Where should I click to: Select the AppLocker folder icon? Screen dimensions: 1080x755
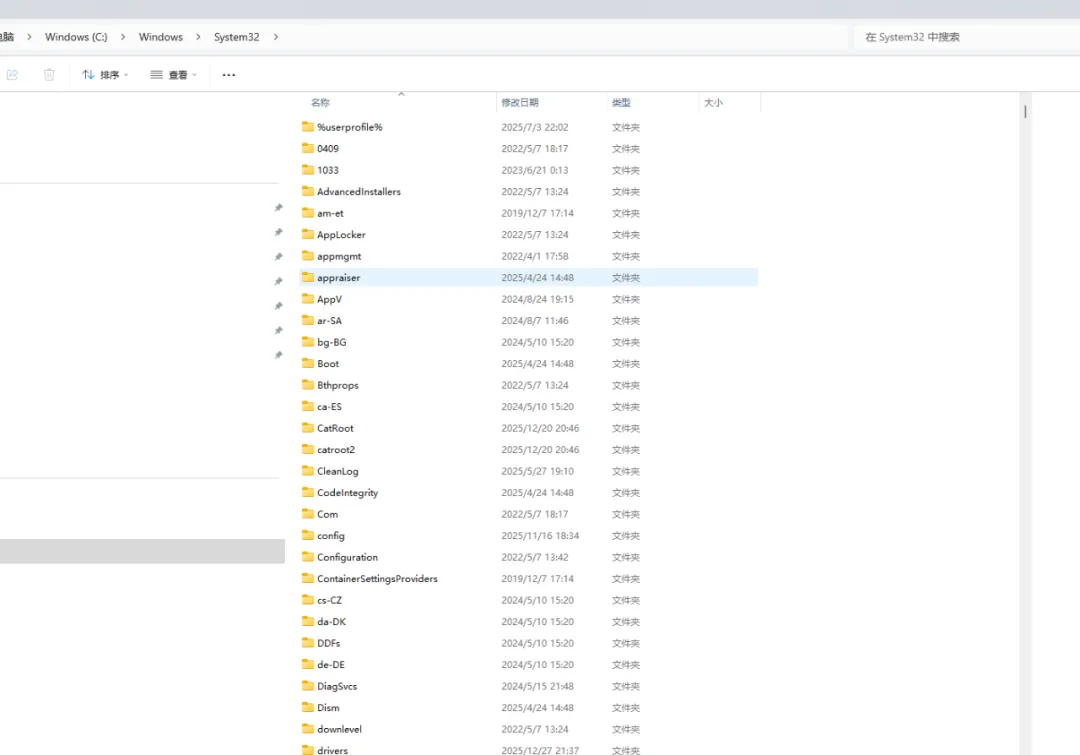(x=308, y=234)
